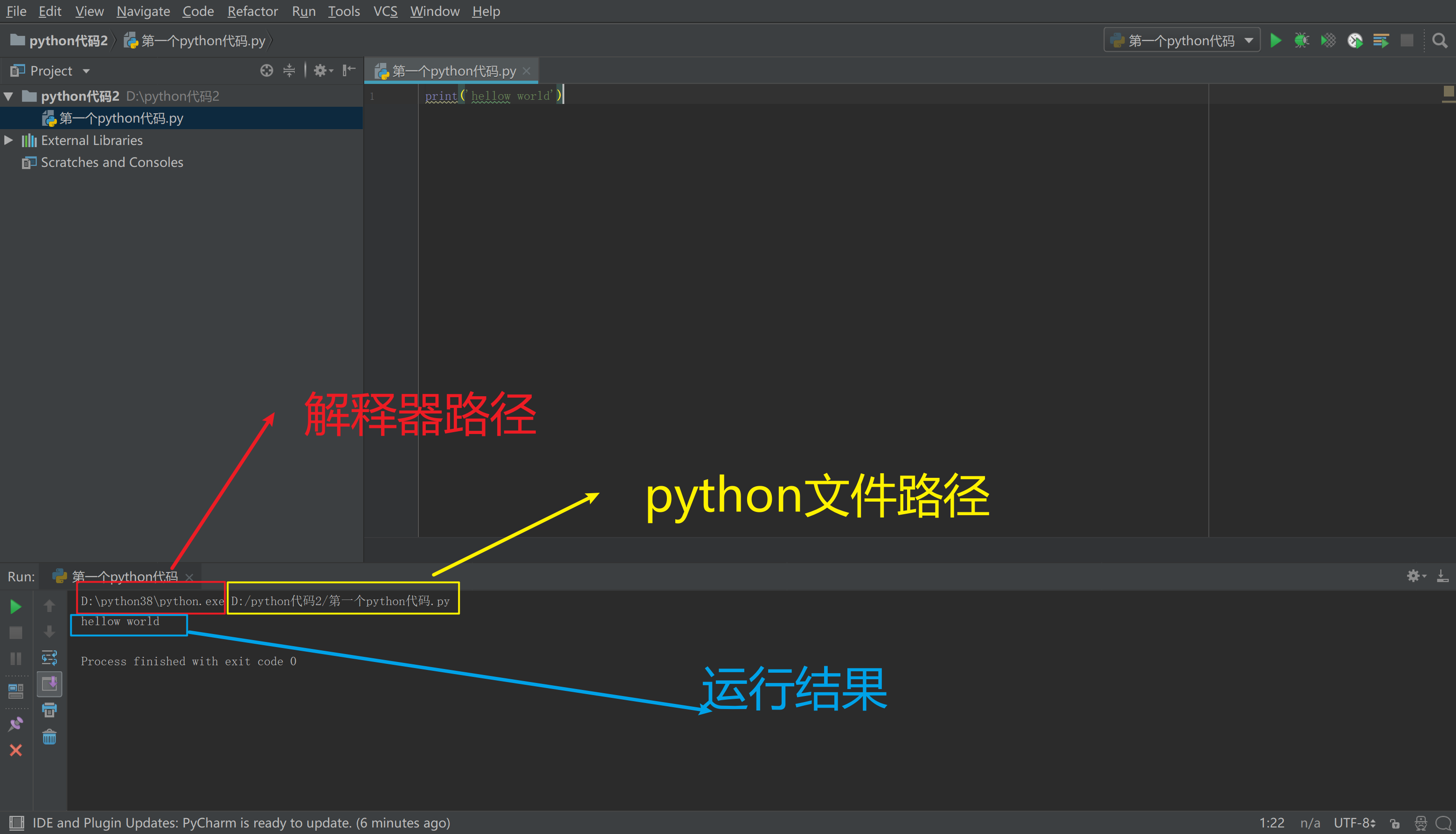Click the pause output icon in Run panel

[16, 659]
